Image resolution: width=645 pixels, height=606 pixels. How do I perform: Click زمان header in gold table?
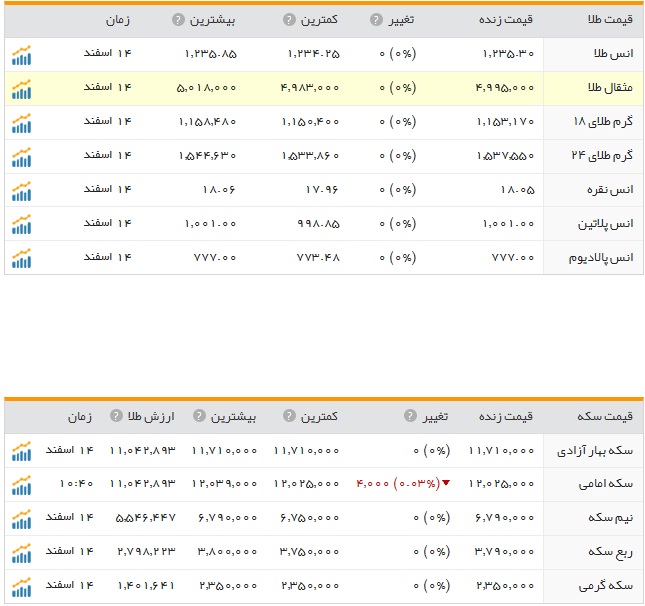[x=118, y=20]
